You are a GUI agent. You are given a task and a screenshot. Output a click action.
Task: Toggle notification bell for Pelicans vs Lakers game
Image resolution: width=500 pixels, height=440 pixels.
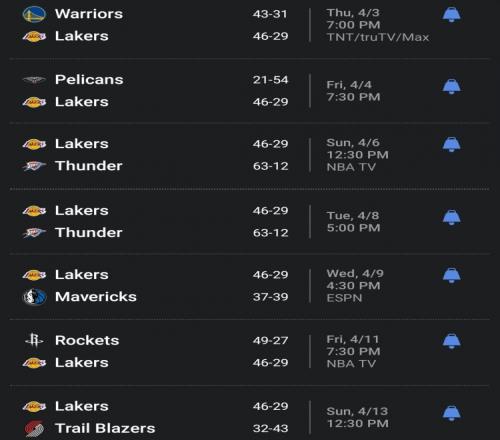pos(452,87)
